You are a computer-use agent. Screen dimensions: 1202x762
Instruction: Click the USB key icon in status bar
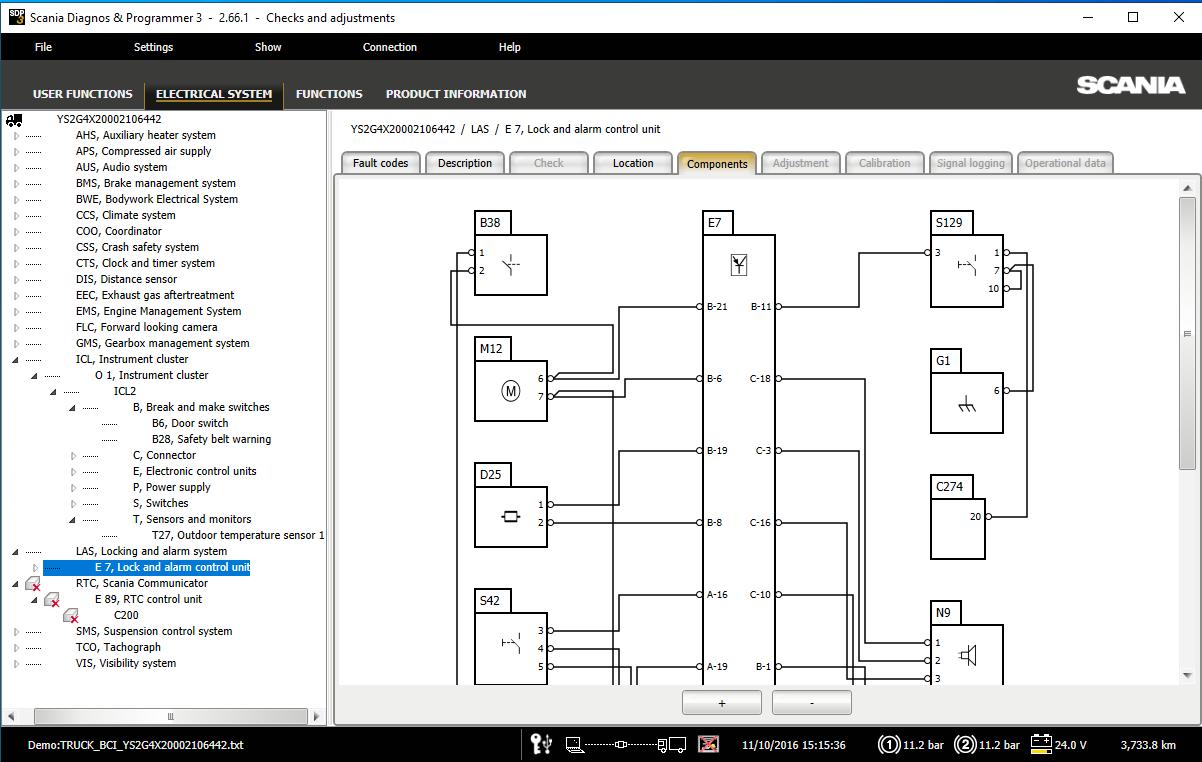(x=541, y=744)
